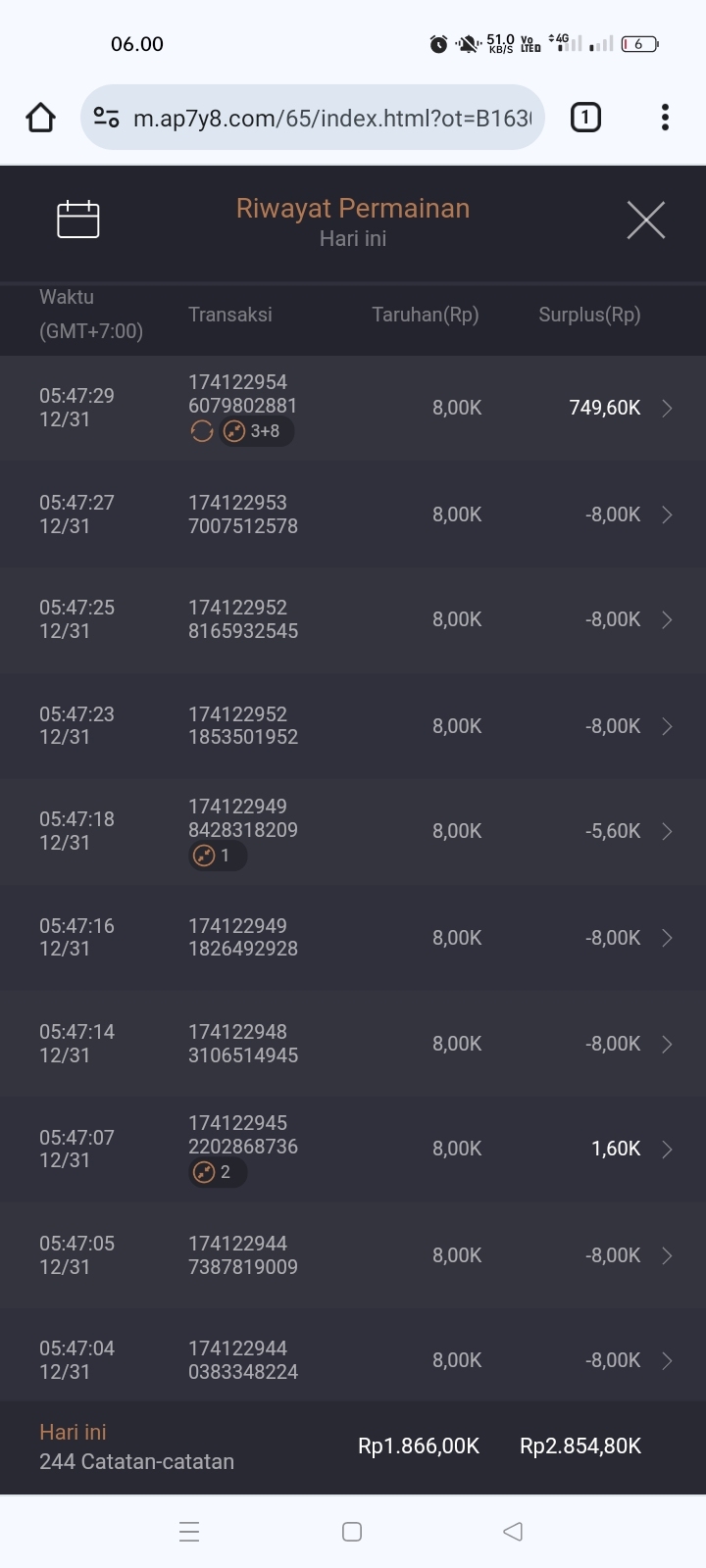Expand the -5,60K surplus row chevron
The image size is (706, 1568).
(x=667, y=831)
